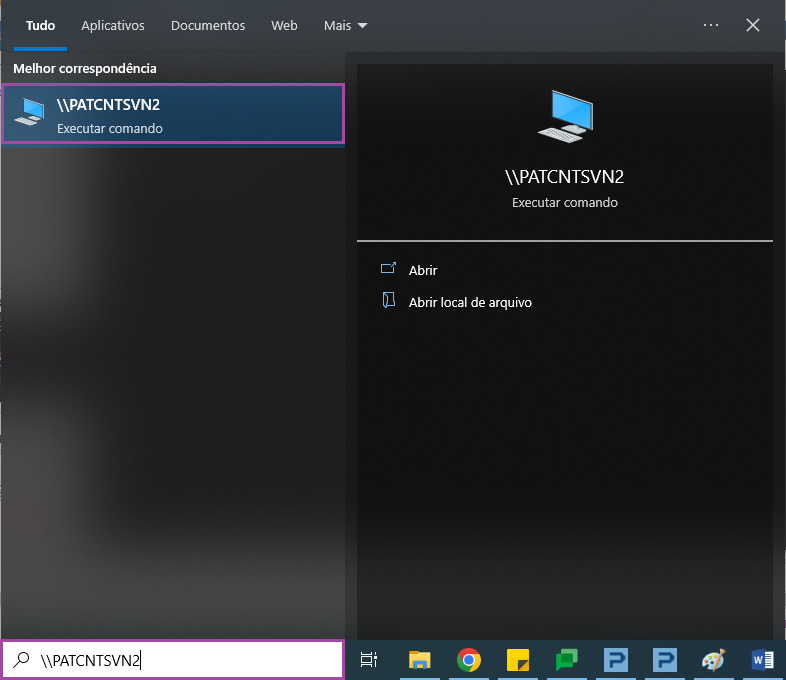Open the Paint palette app on taskbar
Image resolution: width=786 pixels, height=680 pixels.
[714, 660]
